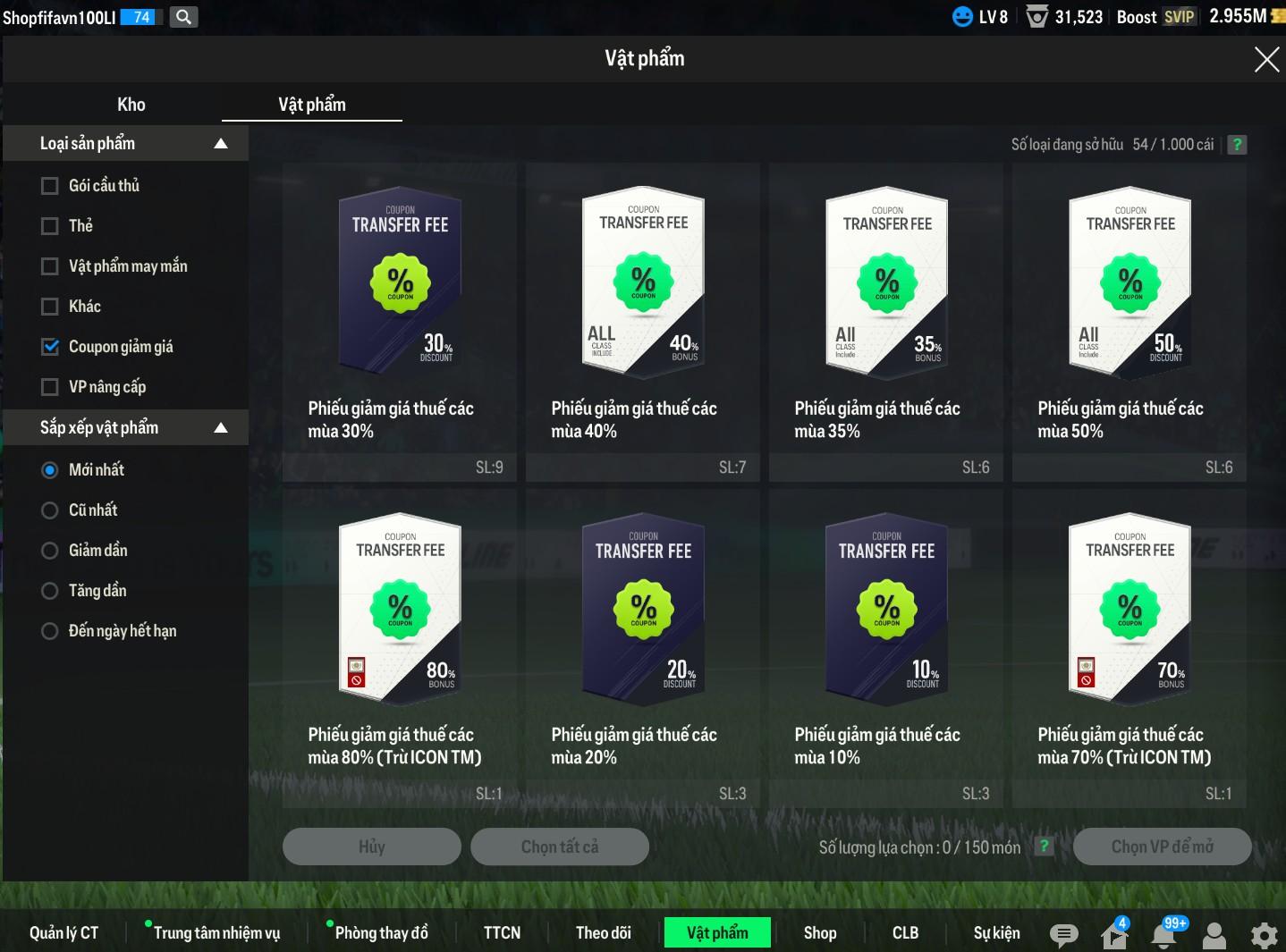The image size is (1286, 952).
Task: Open the Shop menu item
Action: point(820,933)
